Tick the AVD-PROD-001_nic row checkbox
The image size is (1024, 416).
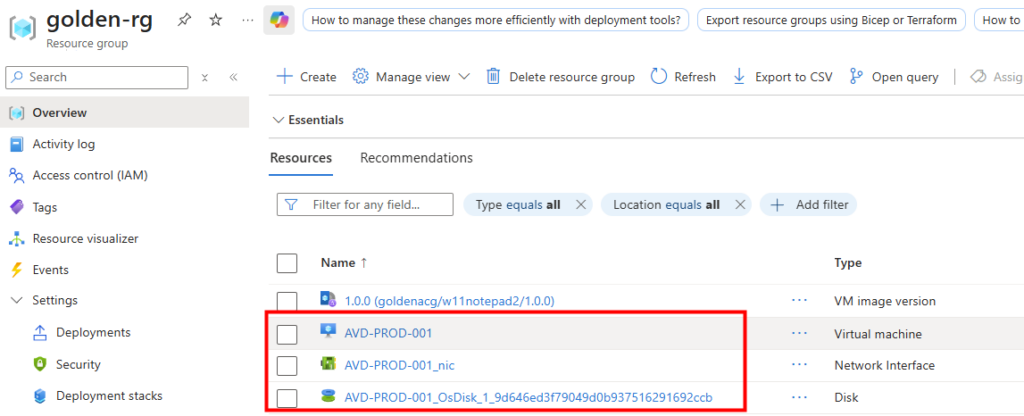pos(287,365)
